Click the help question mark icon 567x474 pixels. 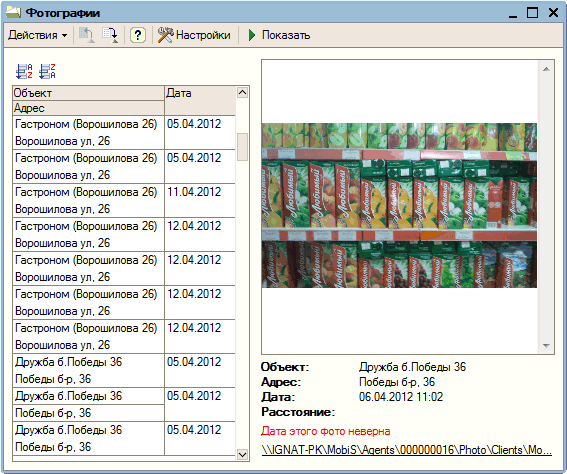coord(138,35)
